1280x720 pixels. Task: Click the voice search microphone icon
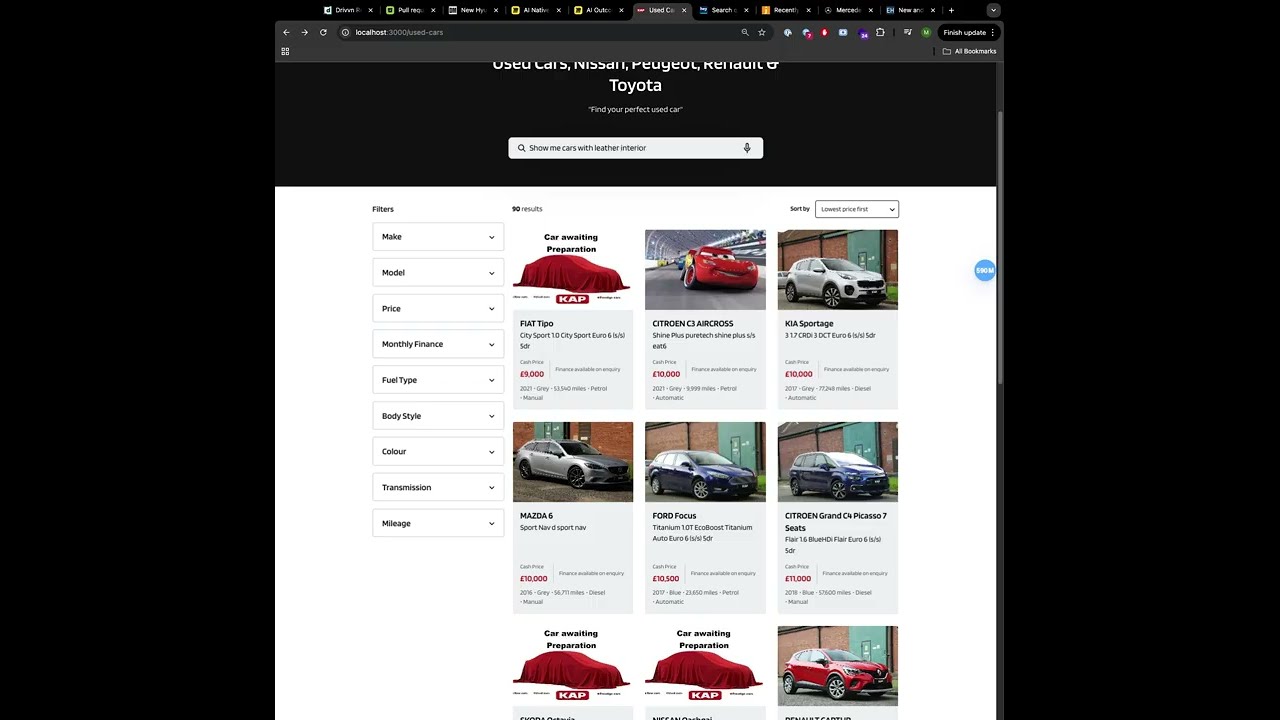746,148
